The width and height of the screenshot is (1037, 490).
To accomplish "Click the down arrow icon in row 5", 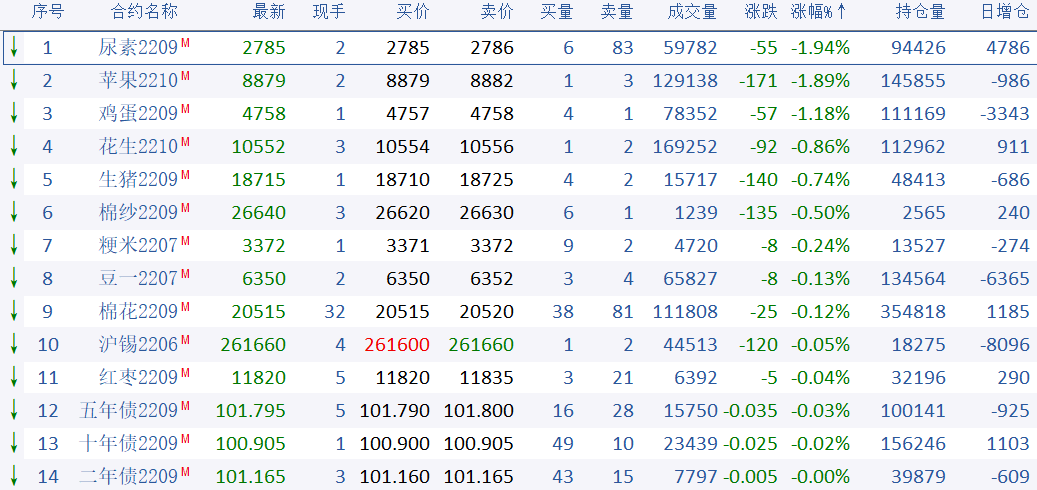I will tap(14, 180).
